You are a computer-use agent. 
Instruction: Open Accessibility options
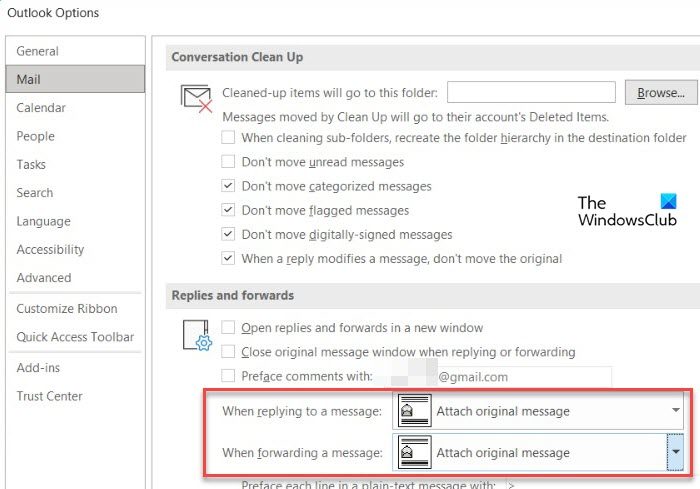pos(75,249)
